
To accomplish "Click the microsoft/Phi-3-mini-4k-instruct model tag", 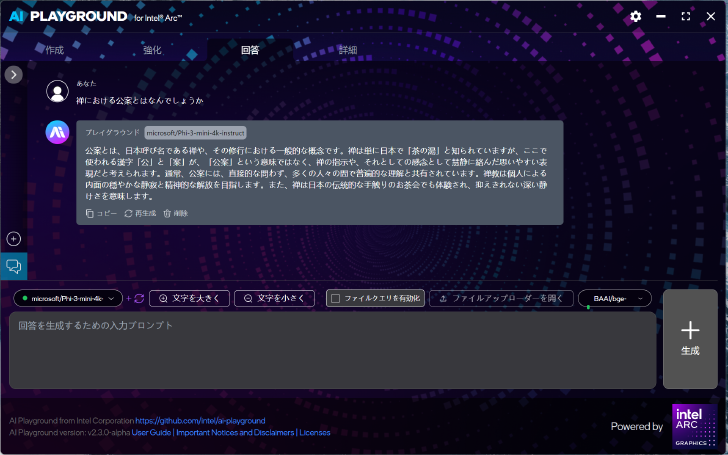I will (x=195, y=133).
